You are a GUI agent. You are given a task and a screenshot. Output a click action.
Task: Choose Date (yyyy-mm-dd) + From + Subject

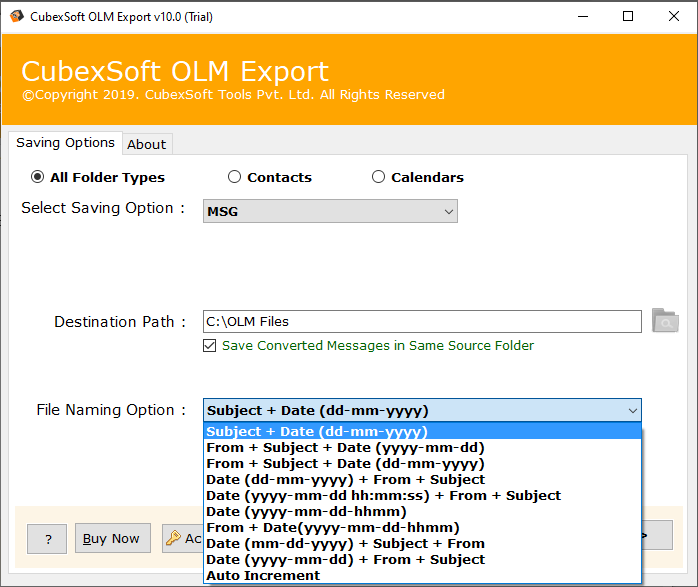tap(422, 559)
